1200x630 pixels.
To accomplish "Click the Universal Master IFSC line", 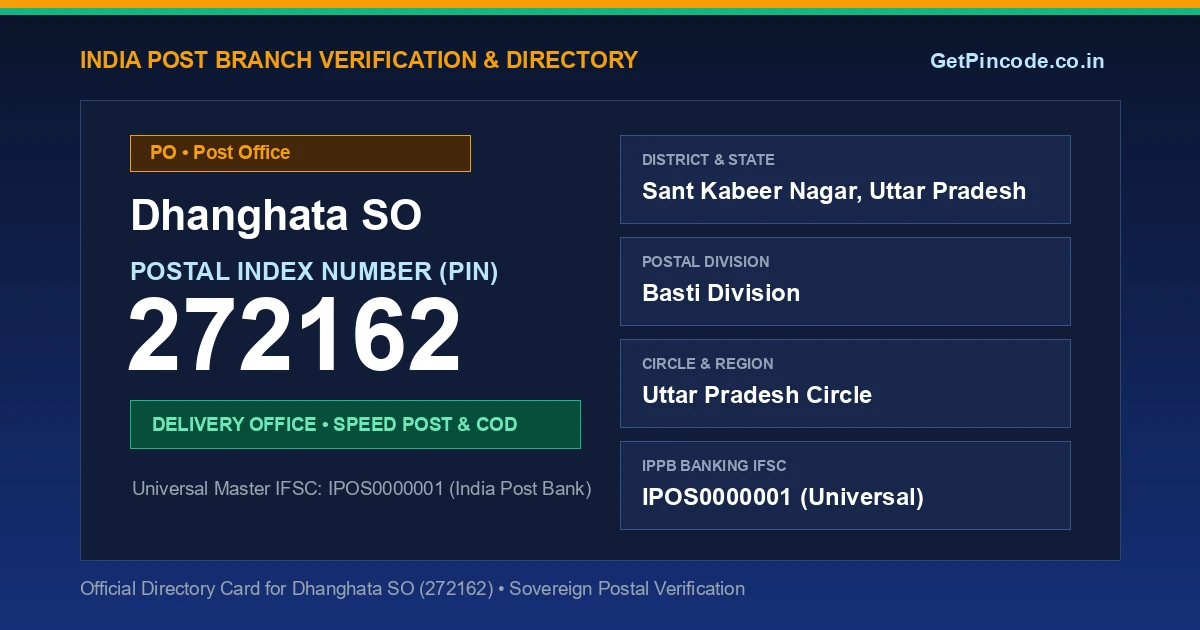I will pyautogui.click(x=362, y=489).
